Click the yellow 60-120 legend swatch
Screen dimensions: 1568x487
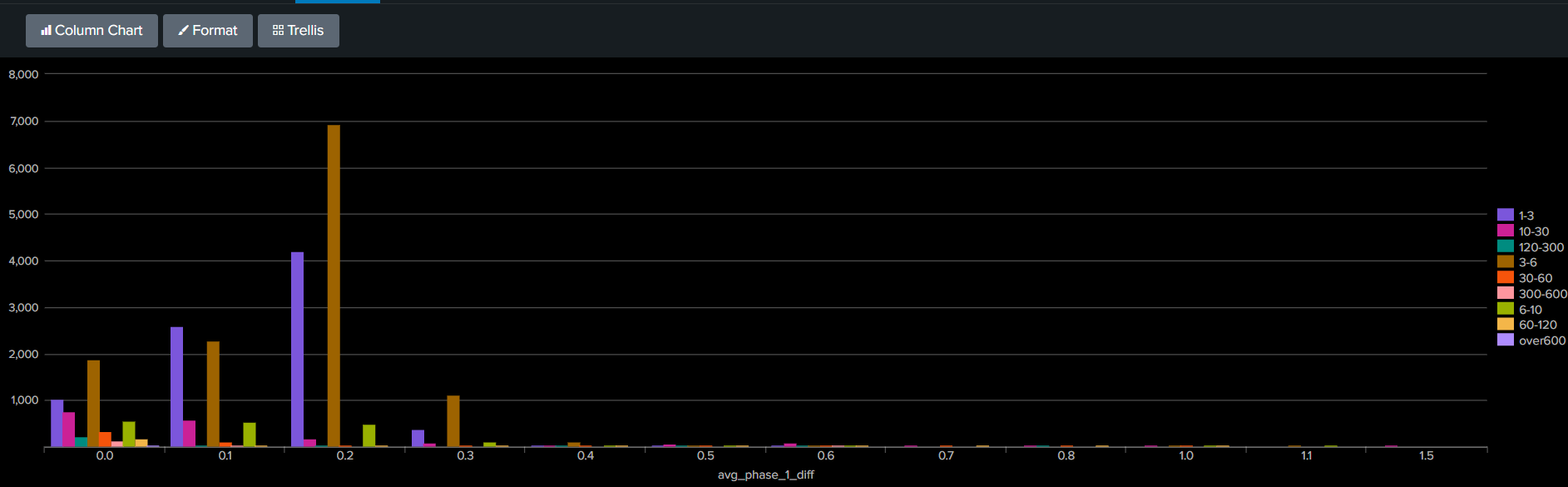click(1506, 324)
